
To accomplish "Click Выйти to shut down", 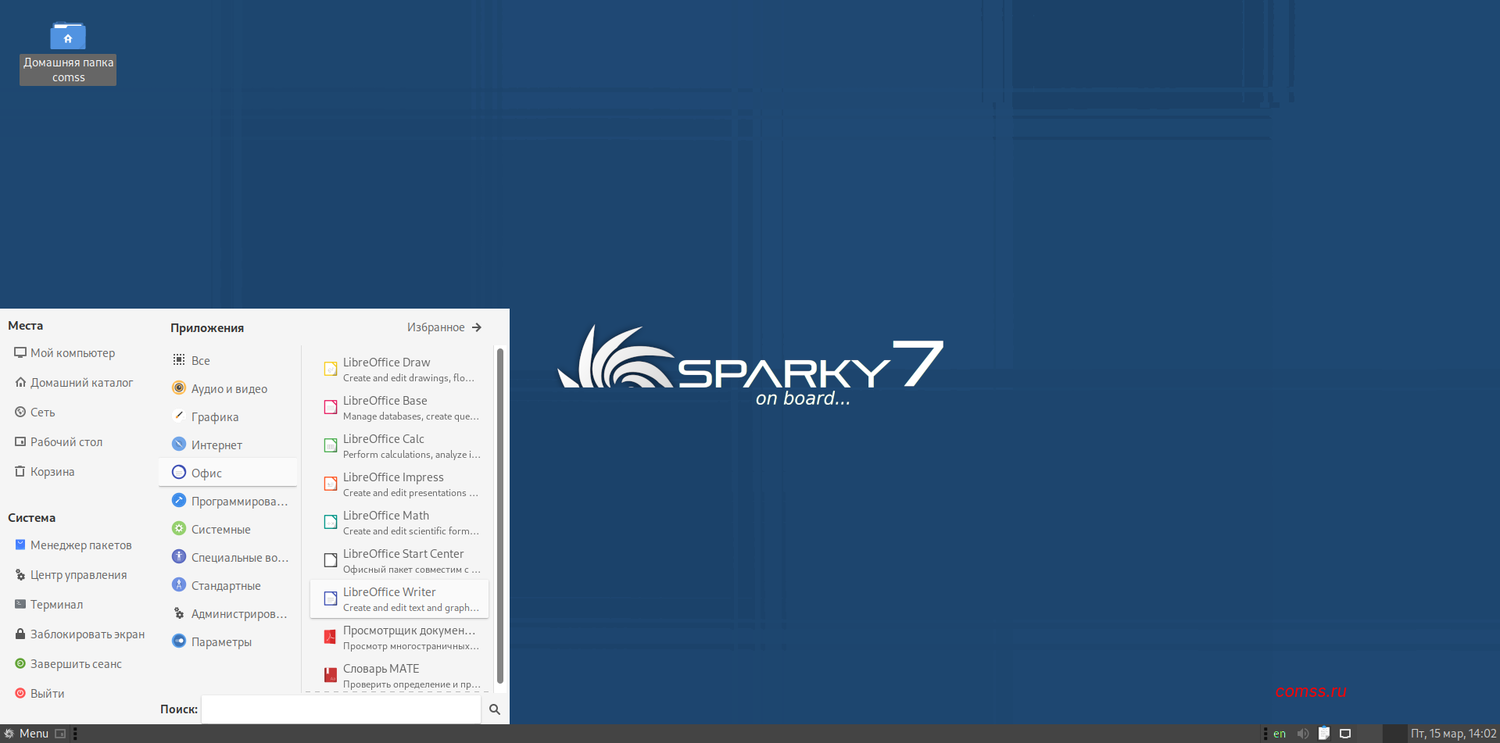I will tap(40, 694).
